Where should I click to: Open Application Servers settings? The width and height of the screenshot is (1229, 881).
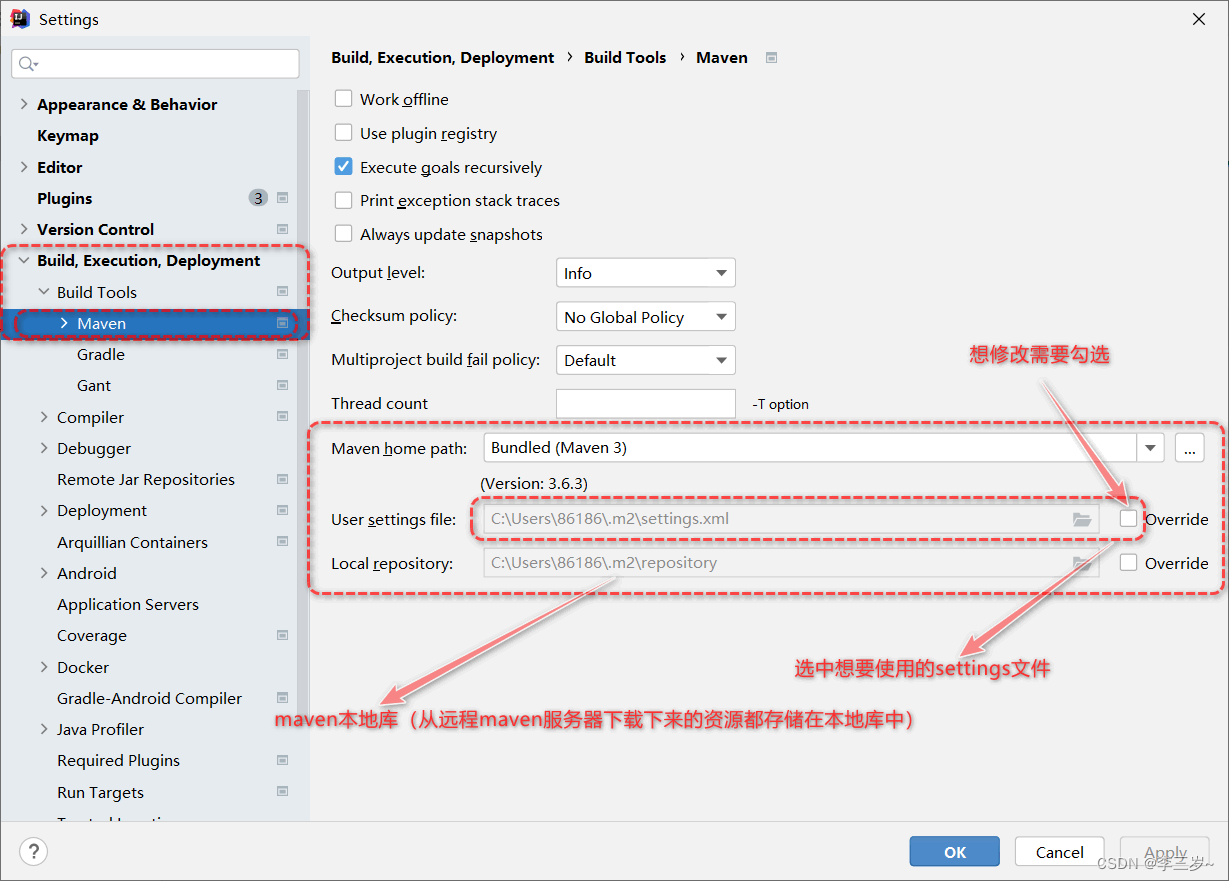[x=128, y=604]
